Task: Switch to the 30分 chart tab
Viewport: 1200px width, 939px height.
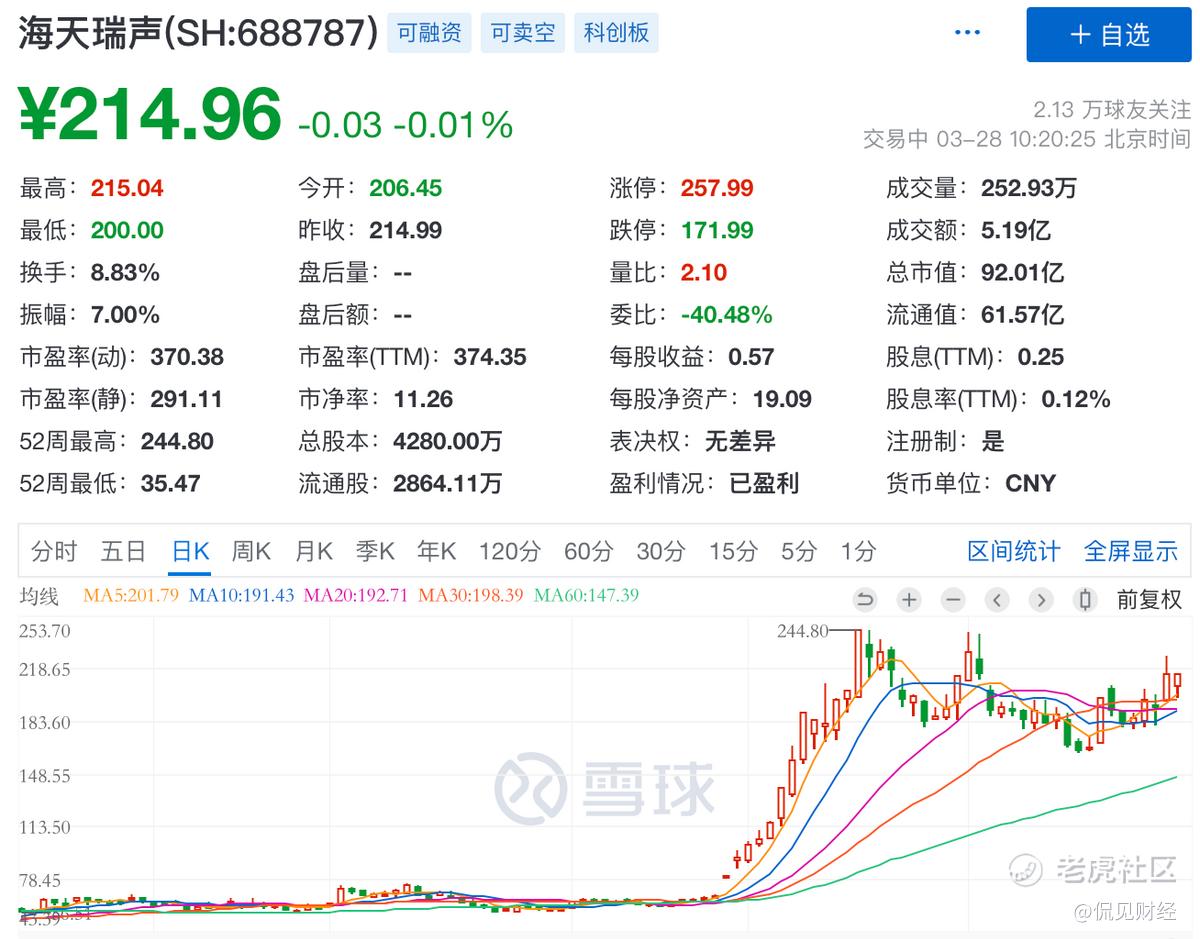Action: click(x=661, y=551)
